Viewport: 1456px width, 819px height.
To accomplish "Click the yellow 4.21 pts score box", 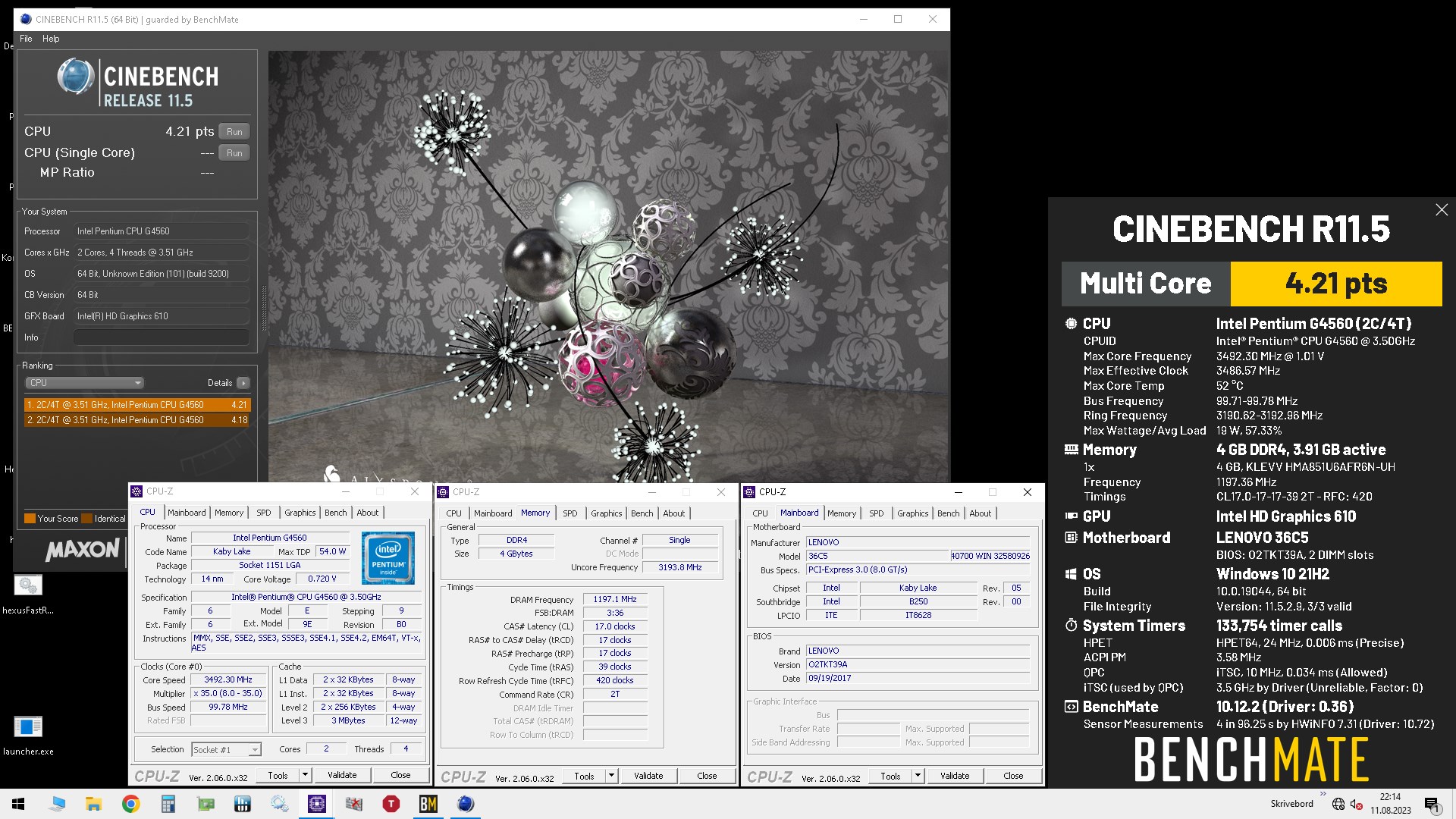I will (x=1336, y=284).
